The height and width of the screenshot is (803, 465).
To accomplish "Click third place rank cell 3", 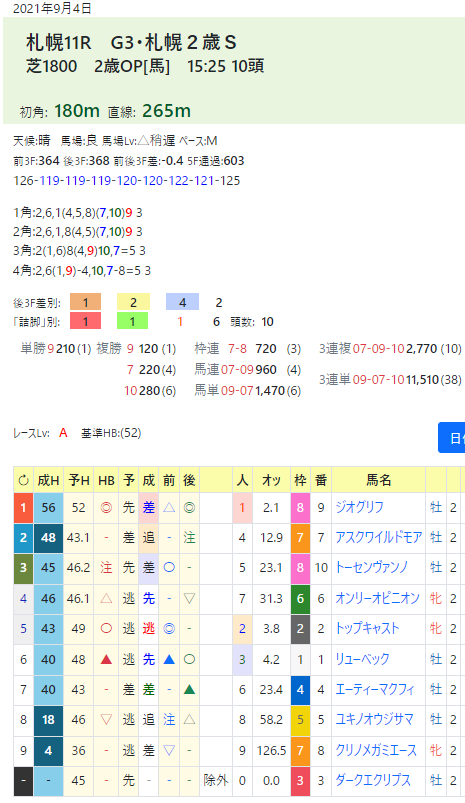I will pyautogui.click(x=23, y=568).
